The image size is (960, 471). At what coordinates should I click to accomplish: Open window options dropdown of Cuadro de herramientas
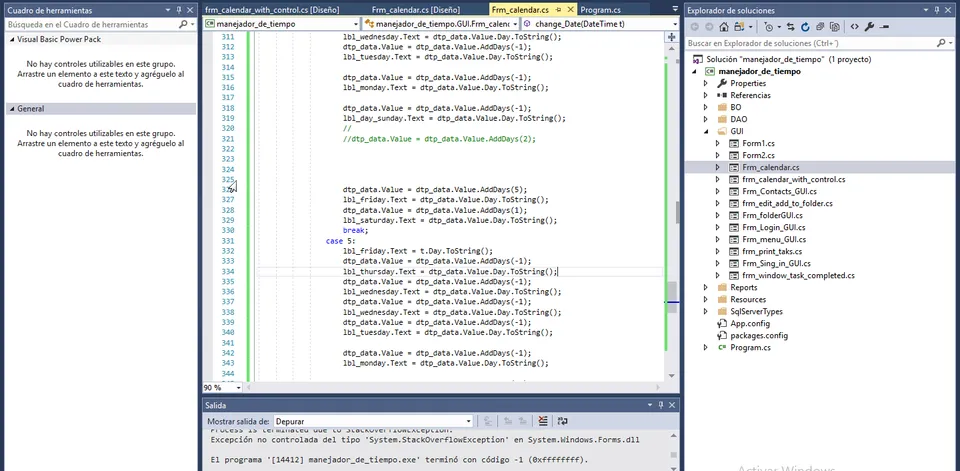coord(168,10)
